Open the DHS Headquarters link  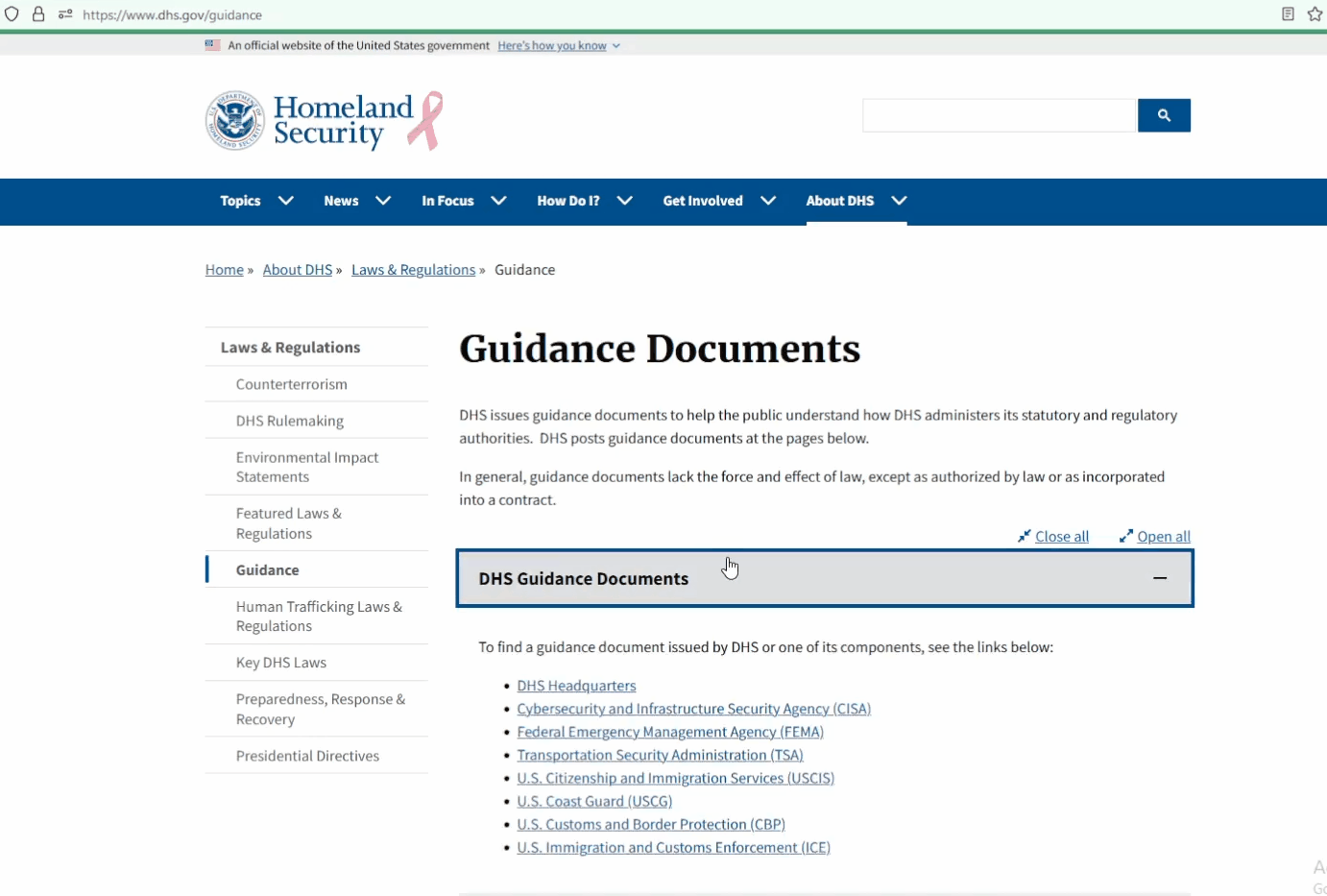point(576,686)
